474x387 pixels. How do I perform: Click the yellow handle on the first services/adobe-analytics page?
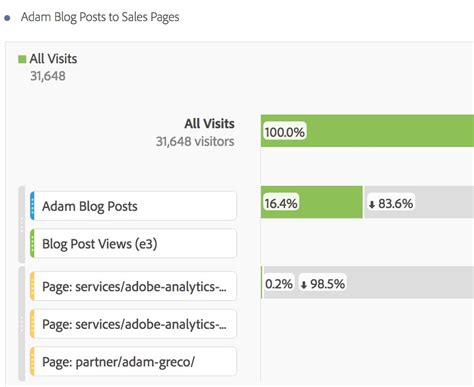point(32,286)
